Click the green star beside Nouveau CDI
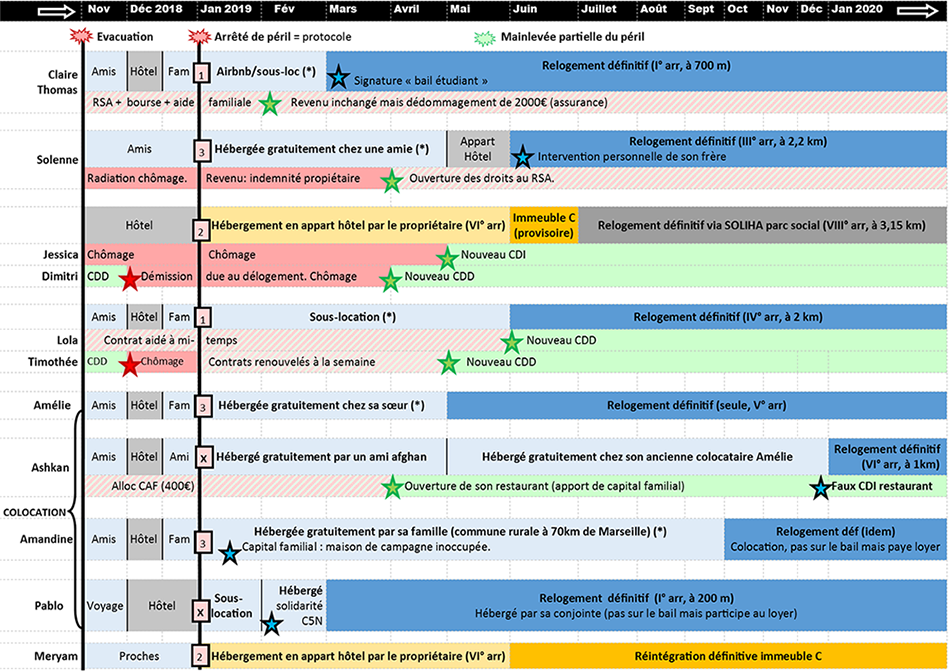 (446, 256)
